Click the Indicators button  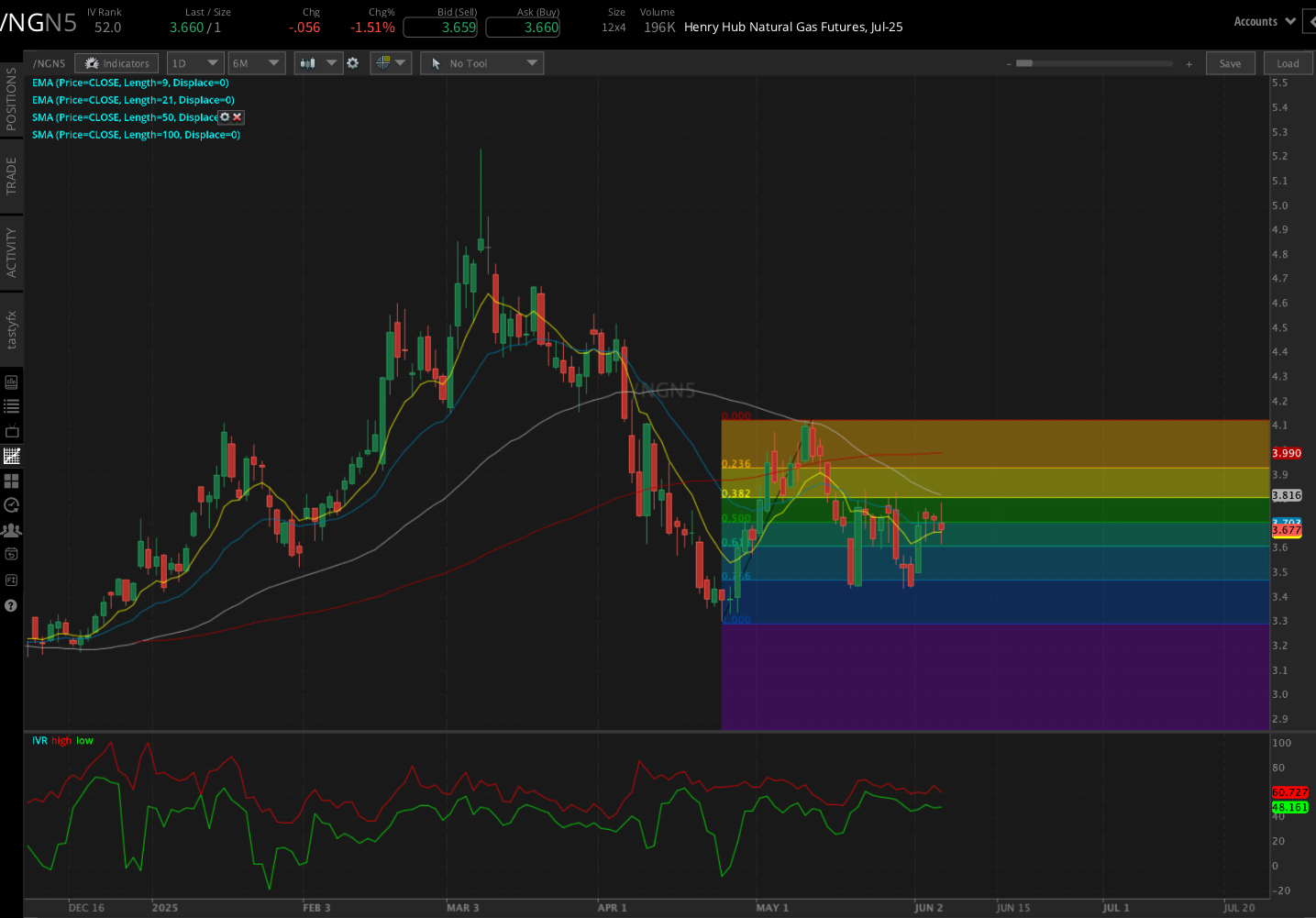pos(116,63)
